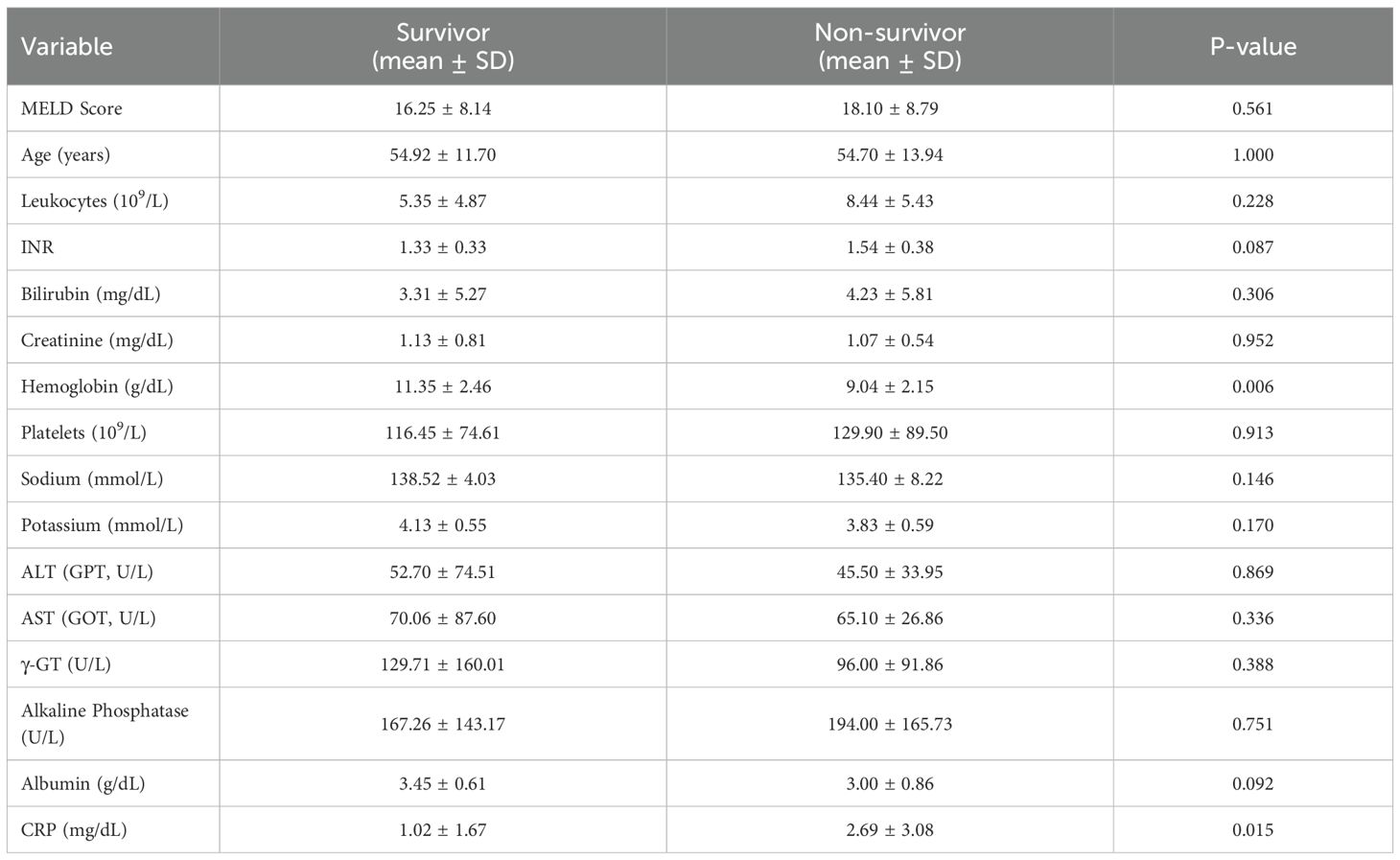Select the Age (years) row label

pos(65,154)
